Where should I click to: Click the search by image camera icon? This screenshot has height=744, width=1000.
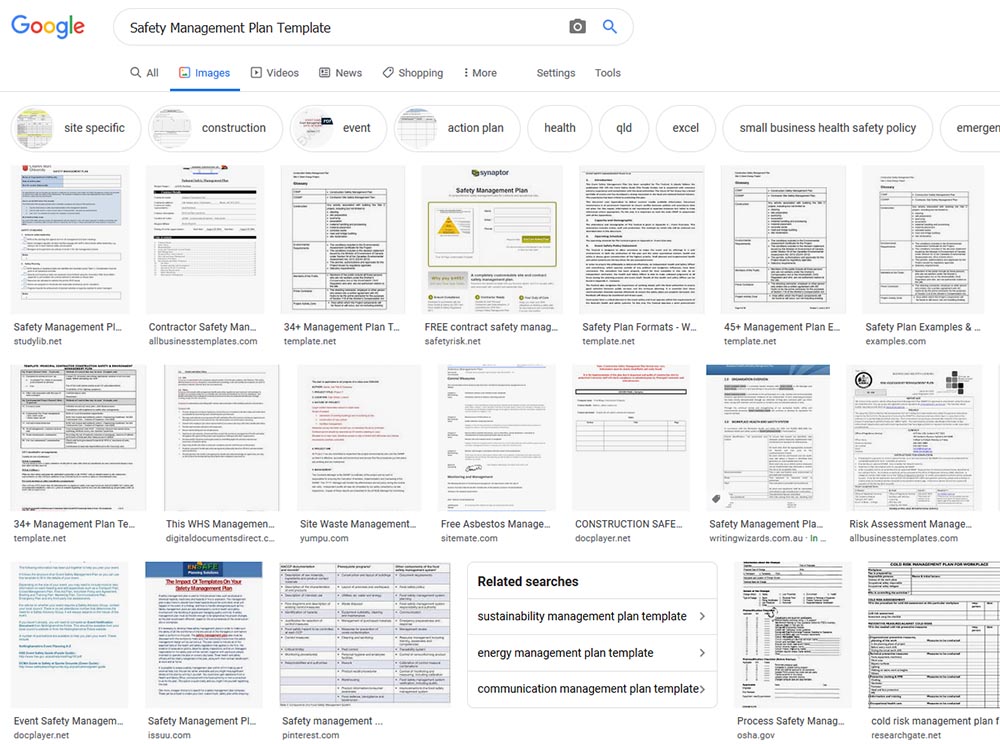click(x=577, y=27)
